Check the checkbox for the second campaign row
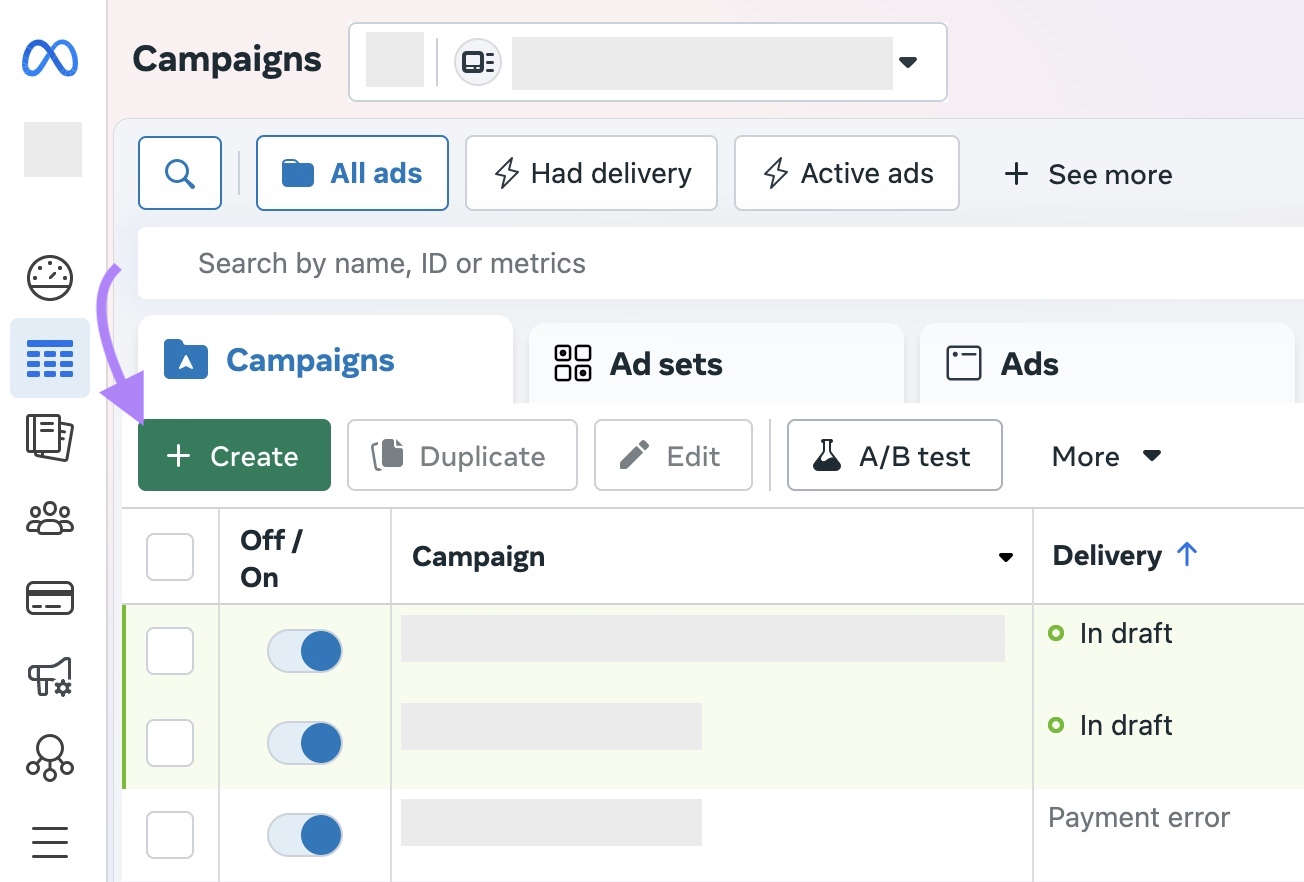Viewport: 1304px width, 882px height. tap(169, 742)
